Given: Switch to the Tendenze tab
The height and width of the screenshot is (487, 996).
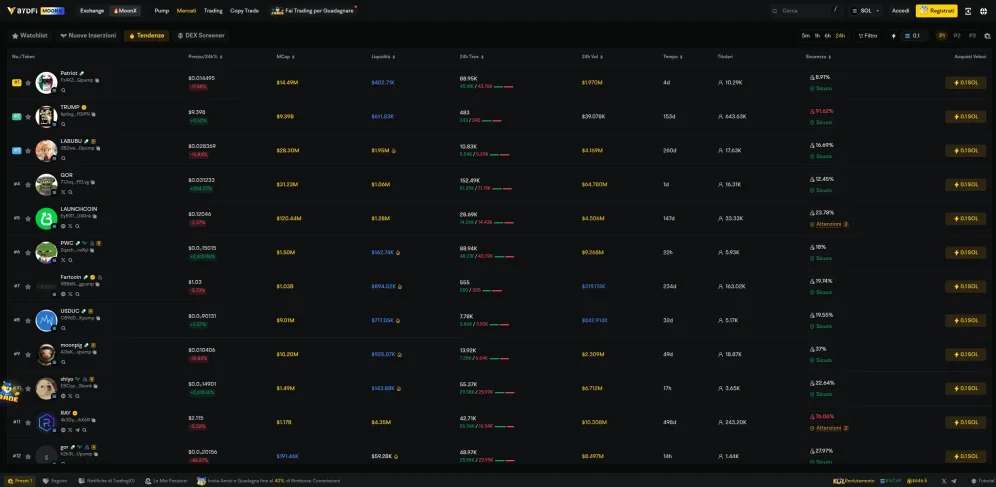Looking at the screenshot, I should pyautogui.click(x=146, y=36).
